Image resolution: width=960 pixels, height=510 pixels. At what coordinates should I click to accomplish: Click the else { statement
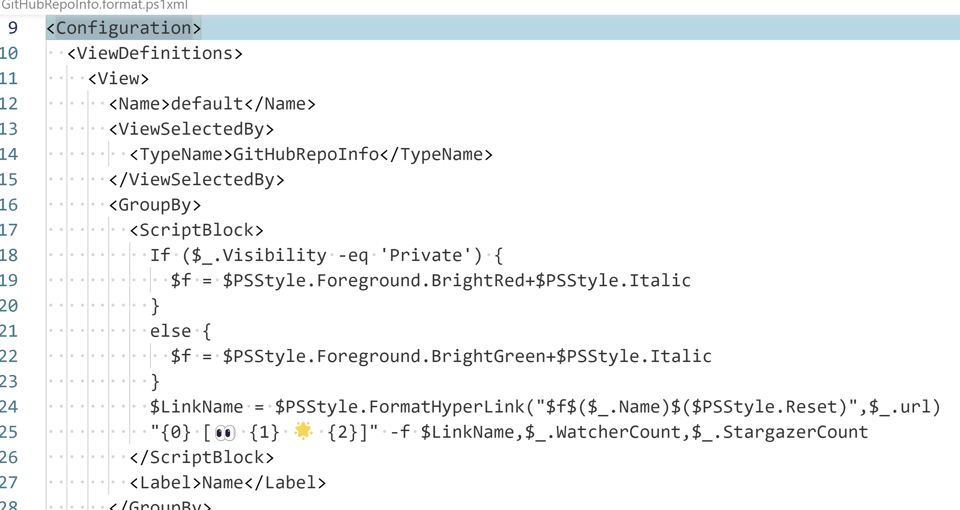(181, 331)
